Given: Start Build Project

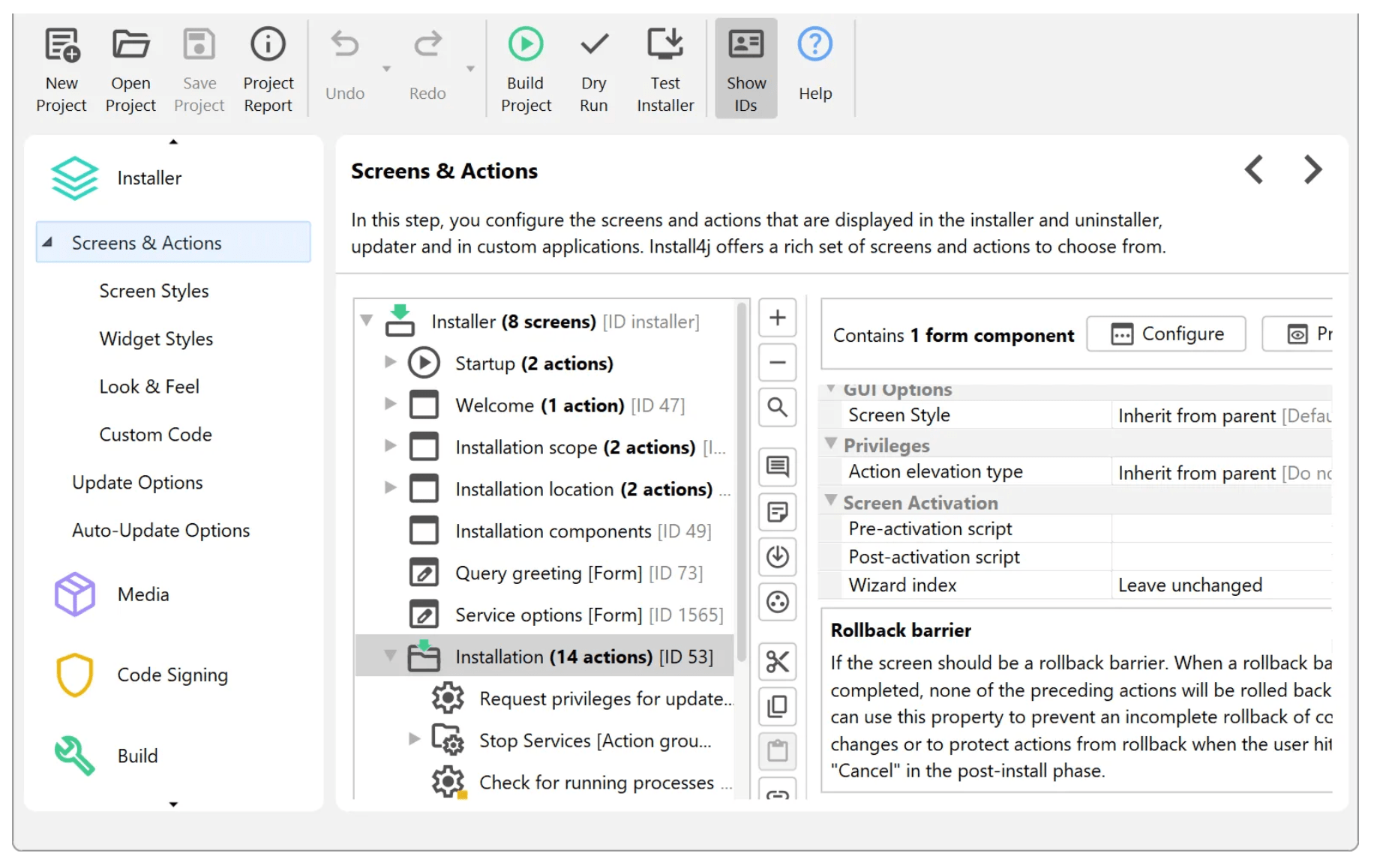Looking at the screenshot, I should (526, 69).
